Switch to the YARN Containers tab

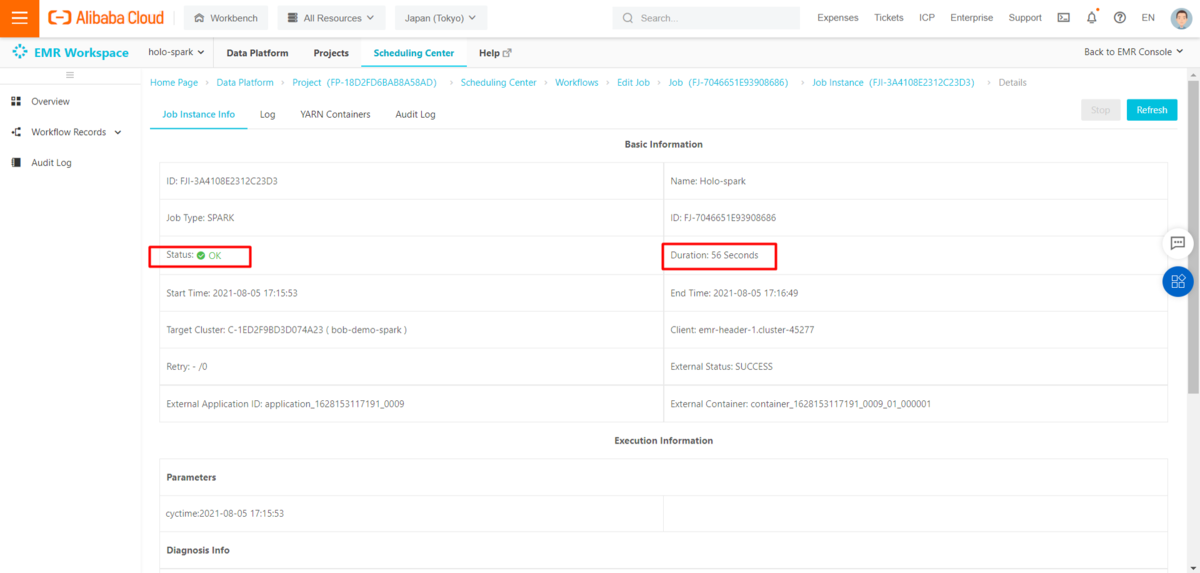point(335,114)
